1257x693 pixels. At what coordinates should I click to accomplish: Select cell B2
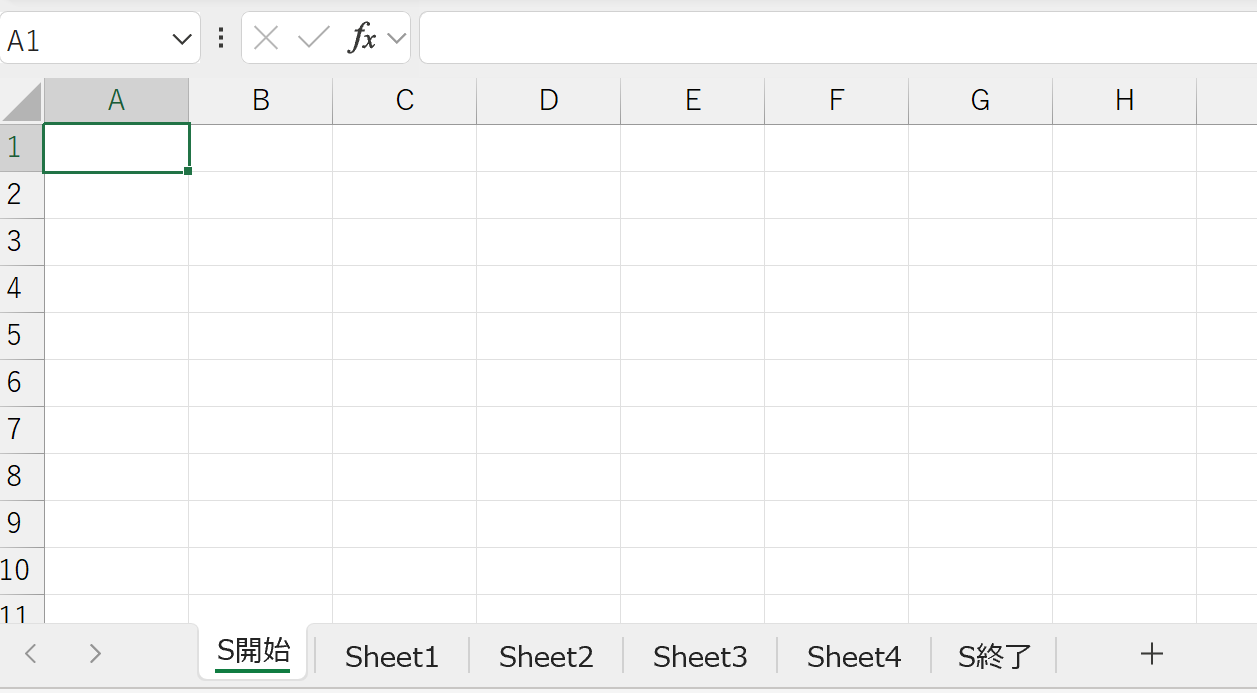[261, 195]
